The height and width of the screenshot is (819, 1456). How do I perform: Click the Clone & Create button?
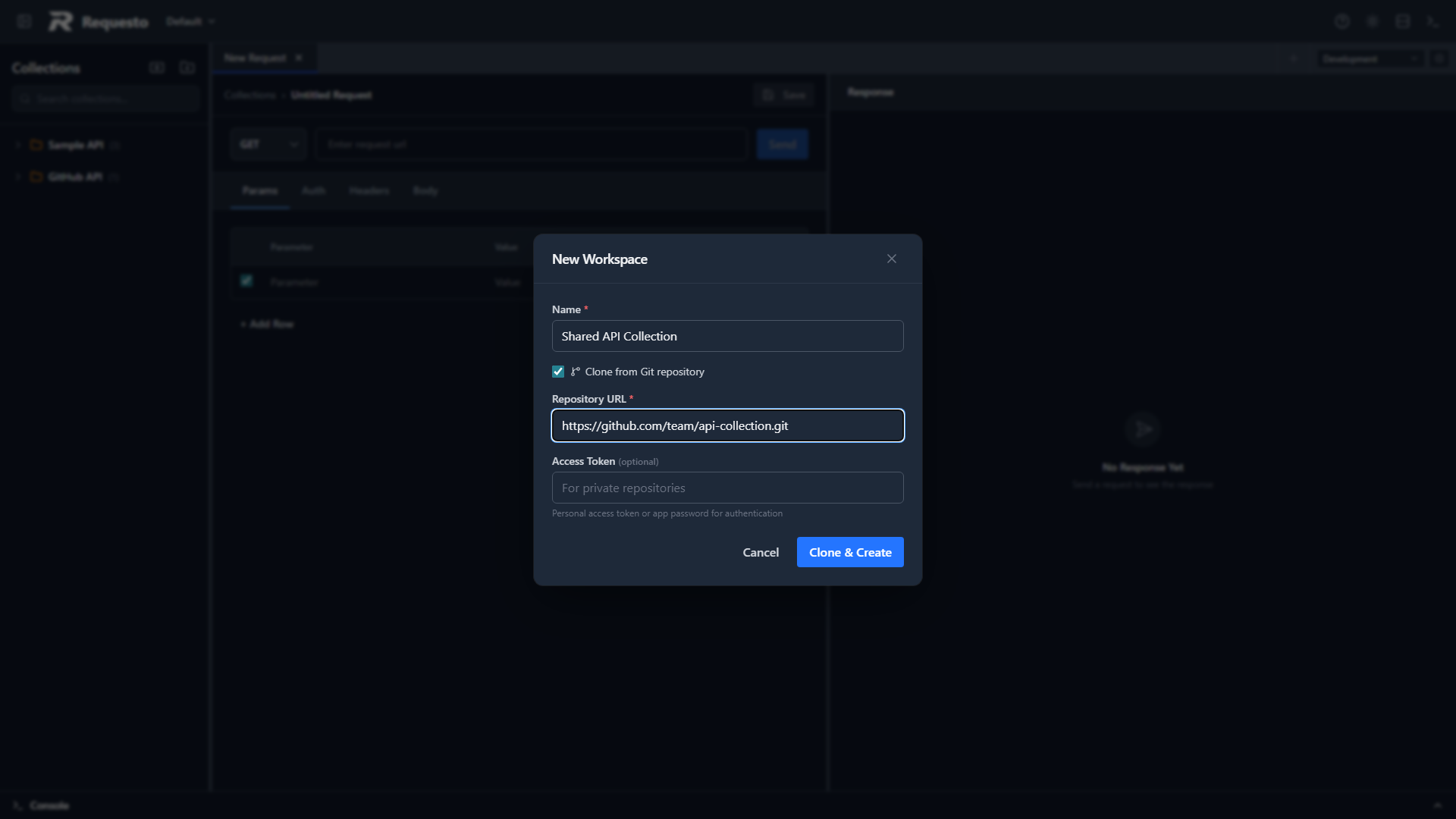click(x=849, y=552)
